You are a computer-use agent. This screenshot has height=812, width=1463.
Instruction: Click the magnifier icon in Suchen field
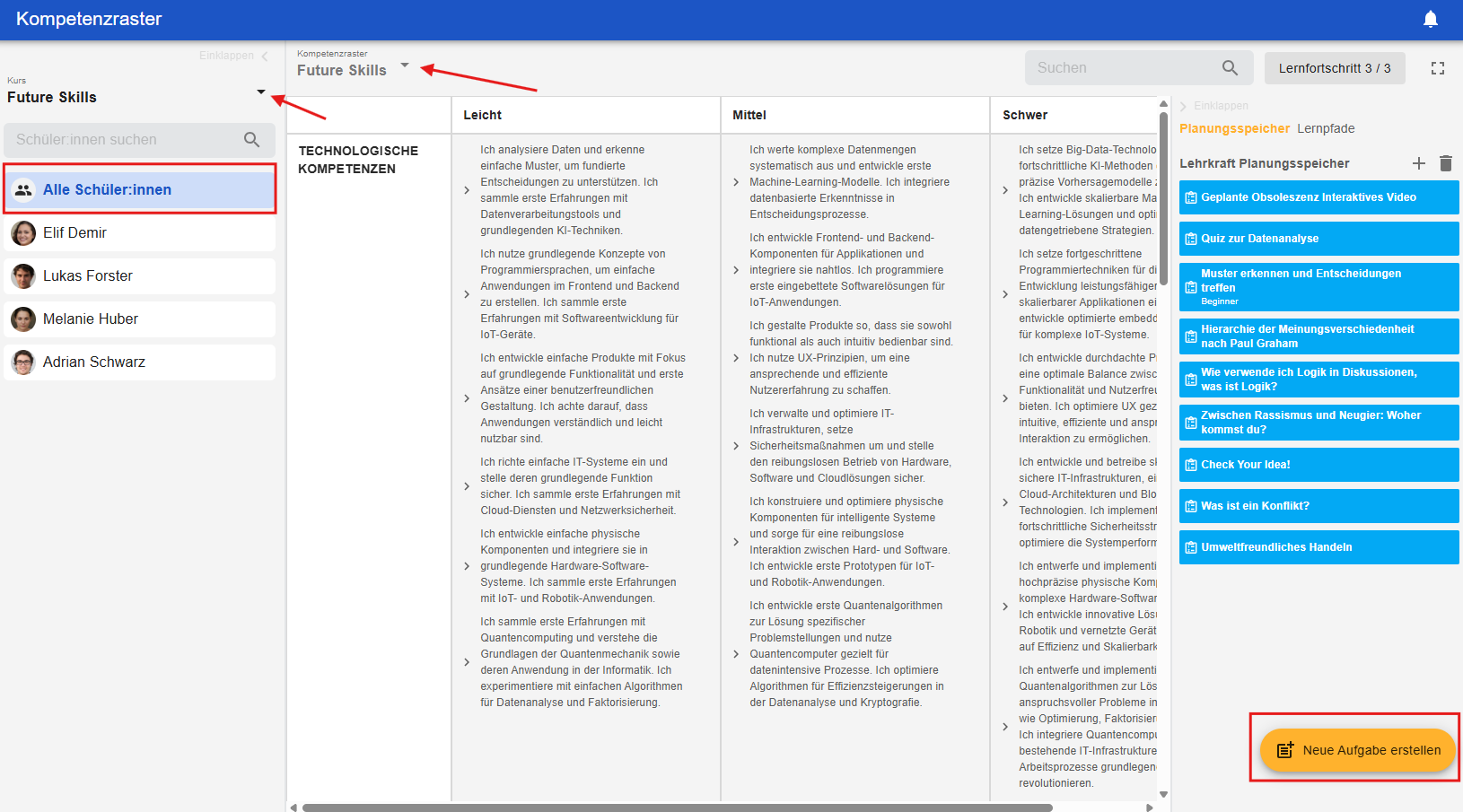point(1230,68)
